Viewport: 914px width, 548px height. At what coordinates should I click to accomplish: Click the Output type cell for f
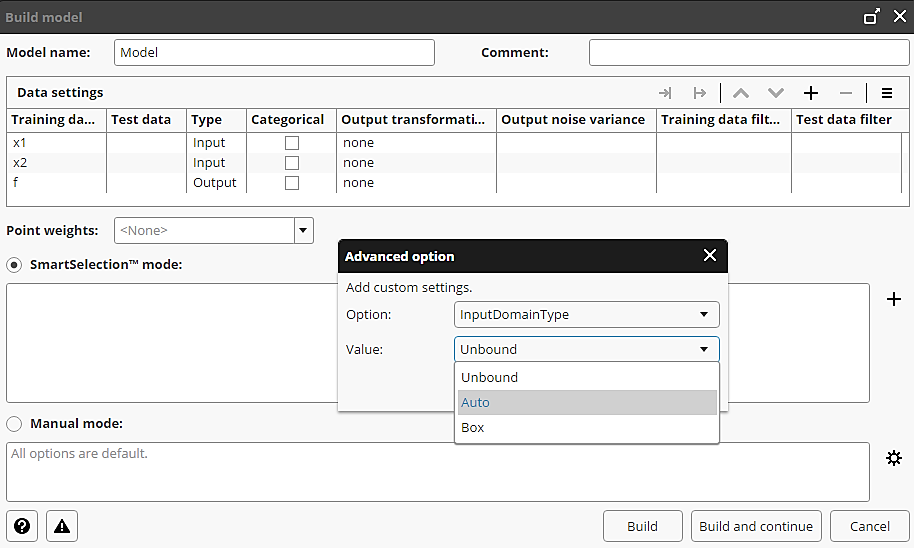[216, 182]
